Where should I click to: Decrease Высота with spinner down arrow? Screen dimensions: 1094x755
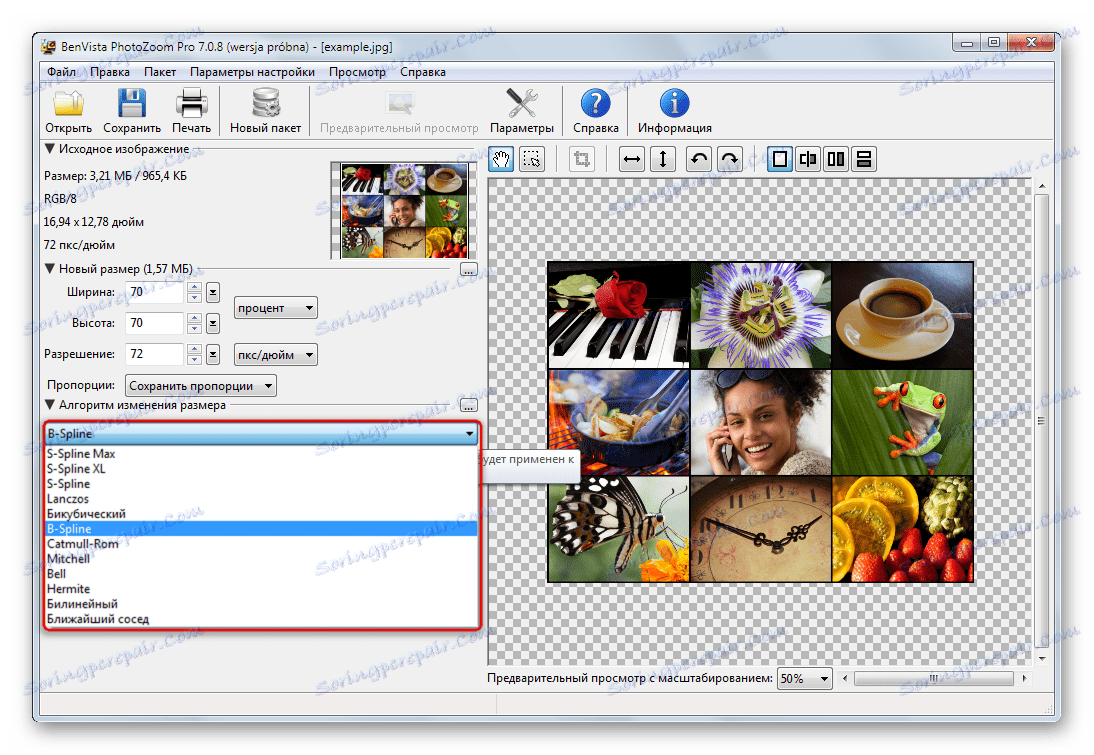[x=195, y=329]
